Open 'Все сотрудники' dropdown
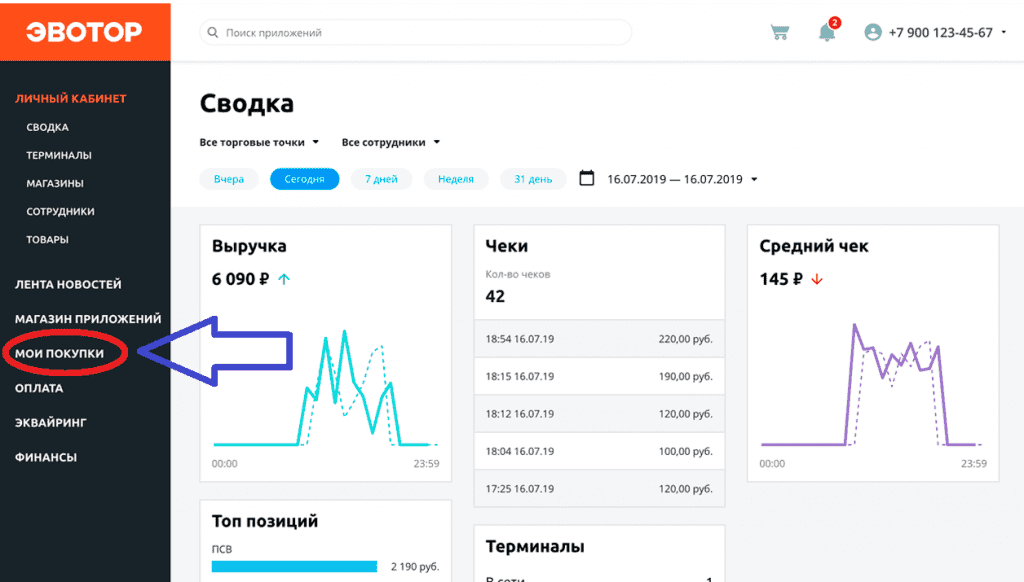Image resolution: width=1024 pixels, height=582 pixels. [391, 142]
